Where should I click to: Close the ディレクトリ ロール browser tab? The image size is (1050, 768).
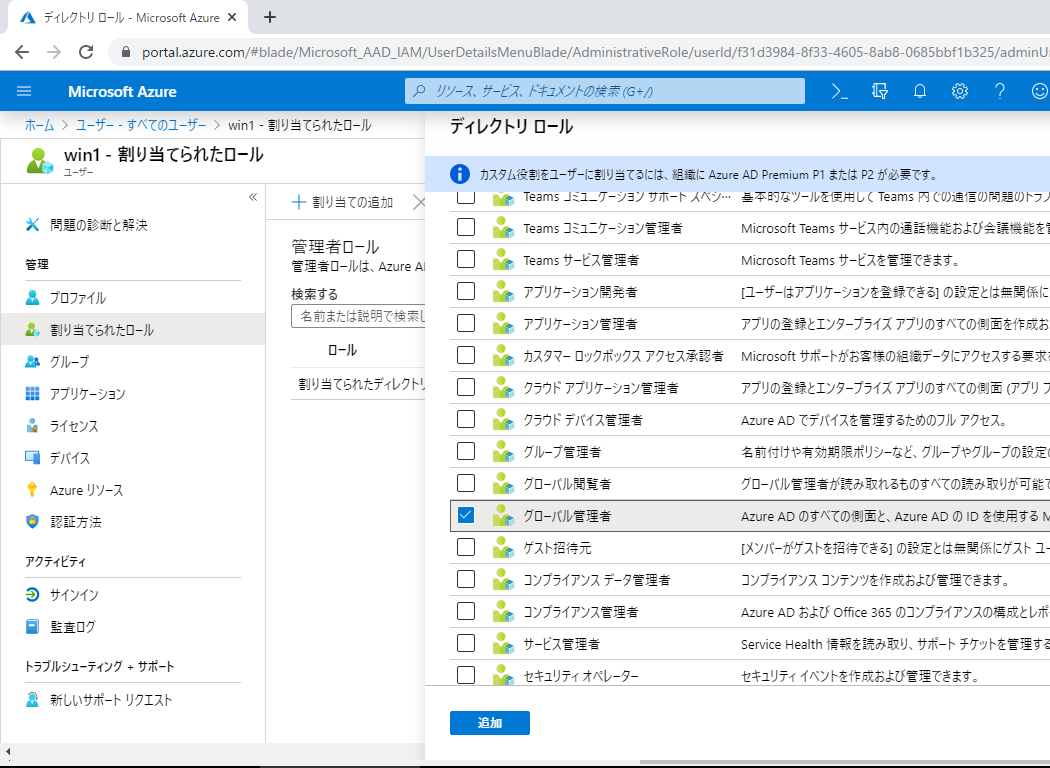(232, 17)
